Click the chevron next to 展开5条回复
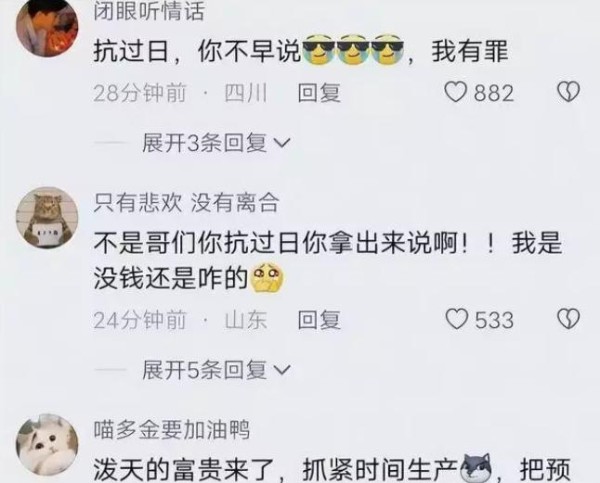Viewport: 600px width, 483px height. click(x=282, y=370)
